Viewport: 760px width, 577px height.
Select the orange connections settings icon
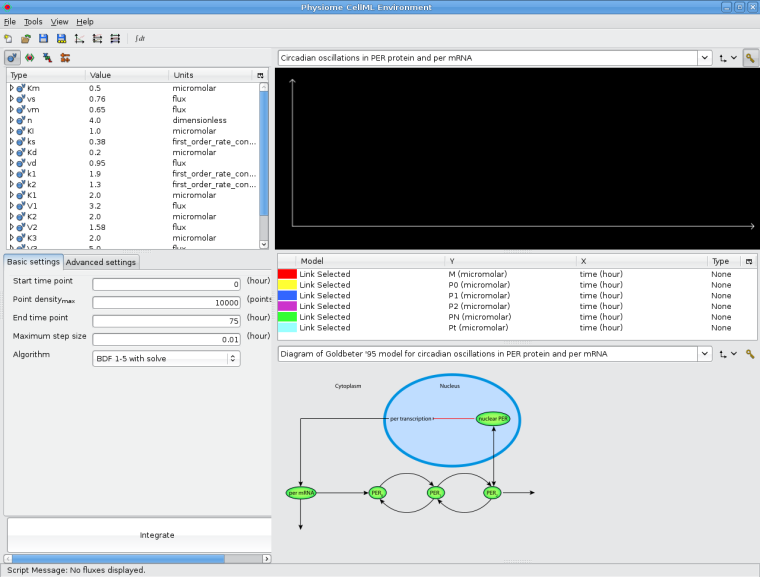point(65,58)
